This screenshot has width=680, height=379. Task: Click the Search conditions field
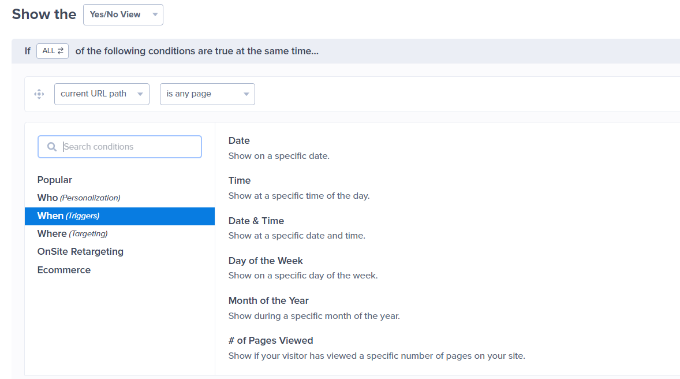tap(120, 147)
